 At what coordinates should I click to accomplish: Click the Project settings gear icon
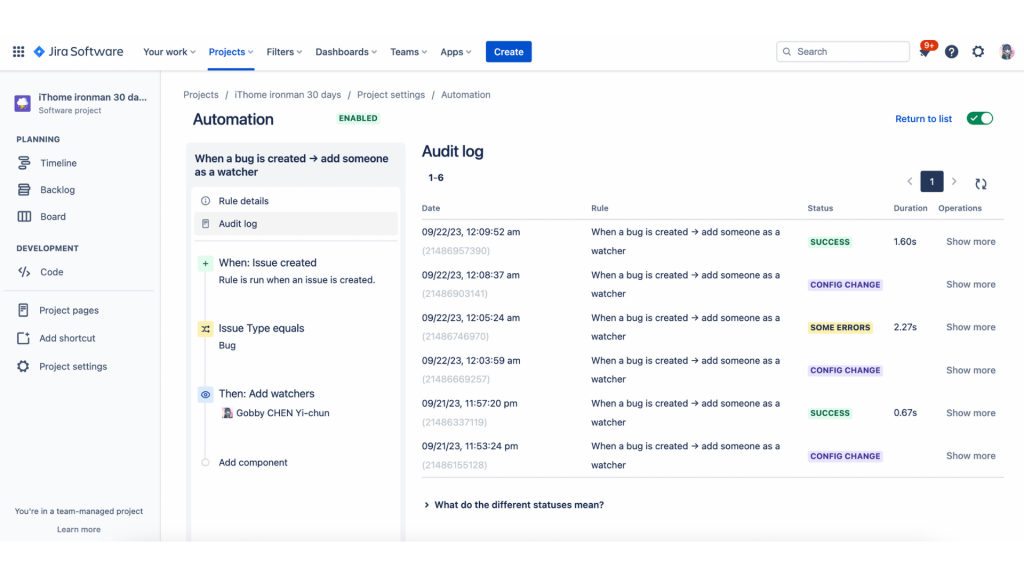[24, 366]
